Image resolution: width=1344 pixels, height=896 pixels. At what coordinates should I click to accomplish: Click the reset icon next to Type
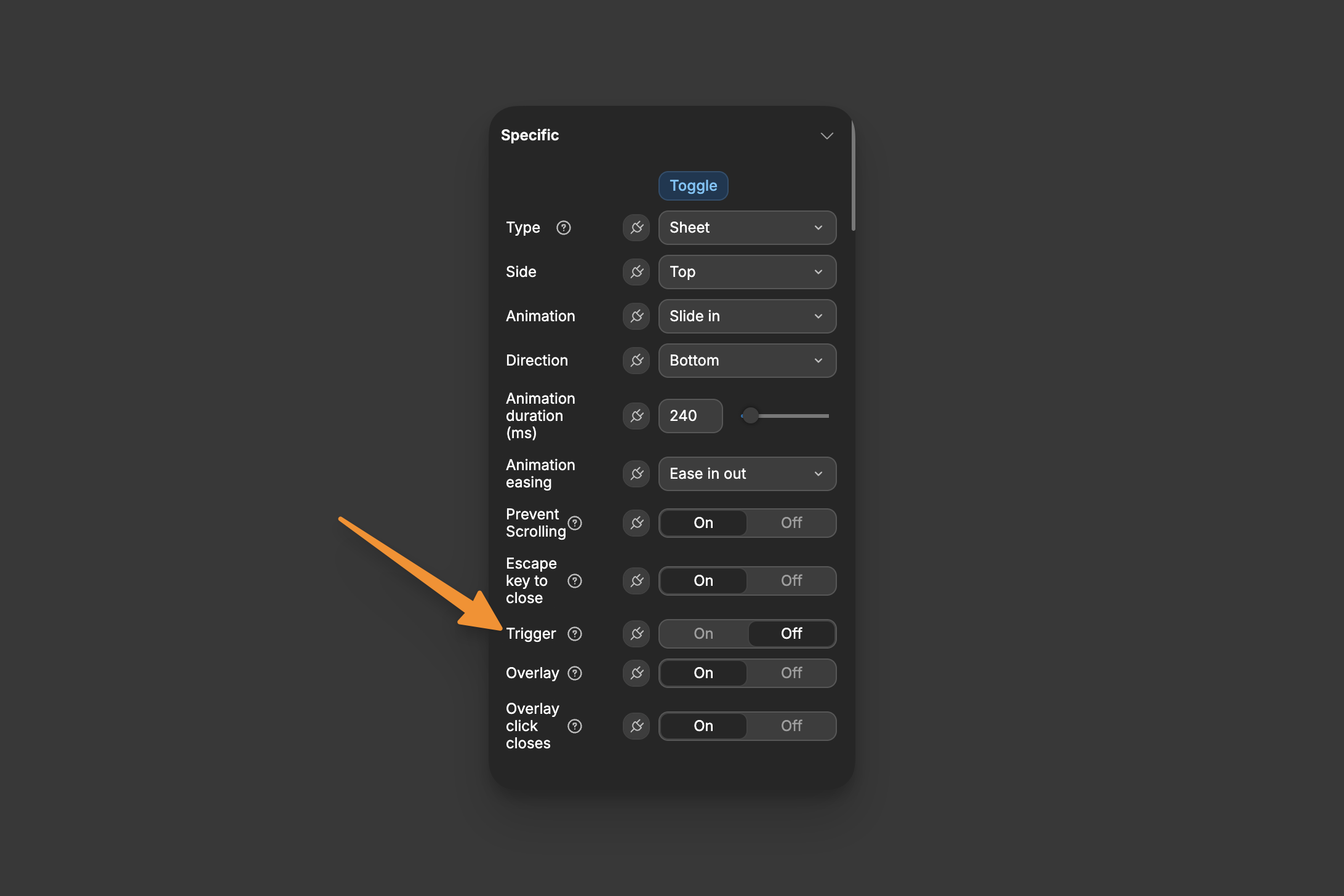(637, 227)
